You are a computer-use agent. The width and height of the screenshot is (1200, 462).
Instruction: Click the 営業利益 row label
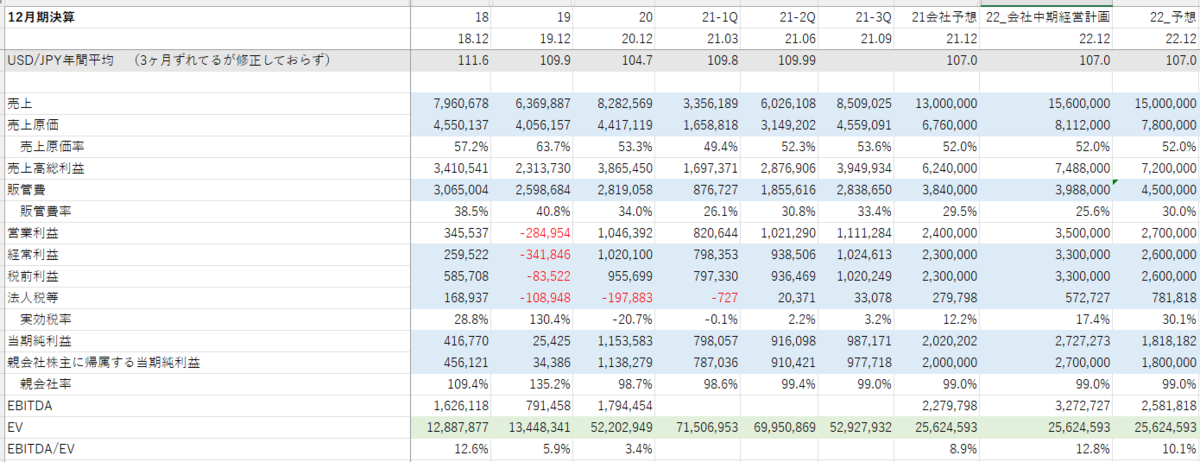(32, 232)
